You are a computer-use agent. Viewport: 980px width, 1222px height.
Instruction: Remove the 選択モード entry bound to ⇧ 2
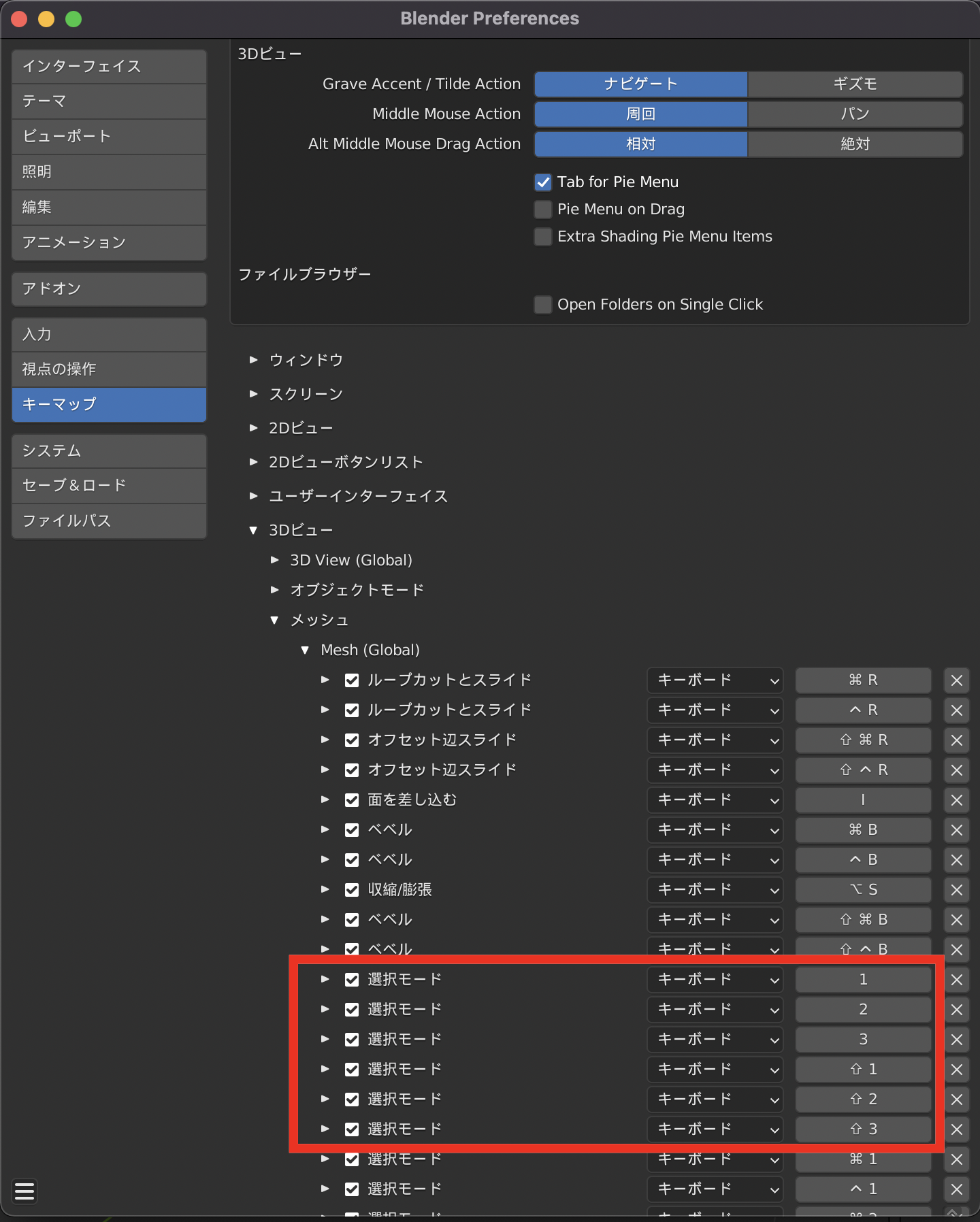[956, 1100]
